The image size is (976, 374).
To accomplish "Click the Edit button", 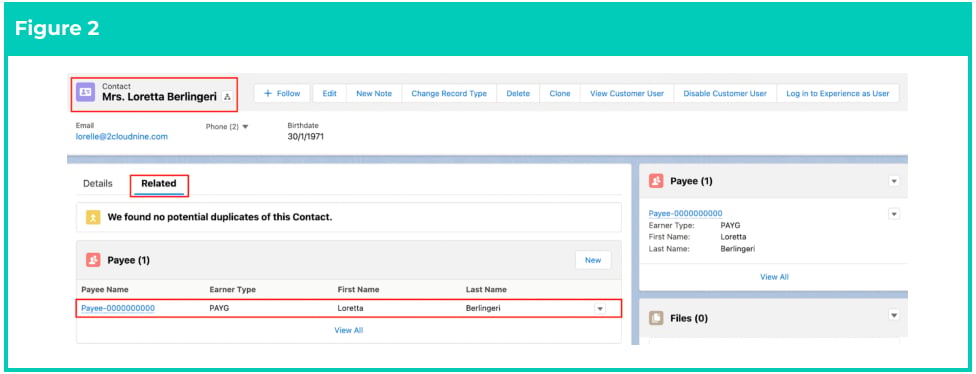I will pyautogui.click(x=329, y=93).
